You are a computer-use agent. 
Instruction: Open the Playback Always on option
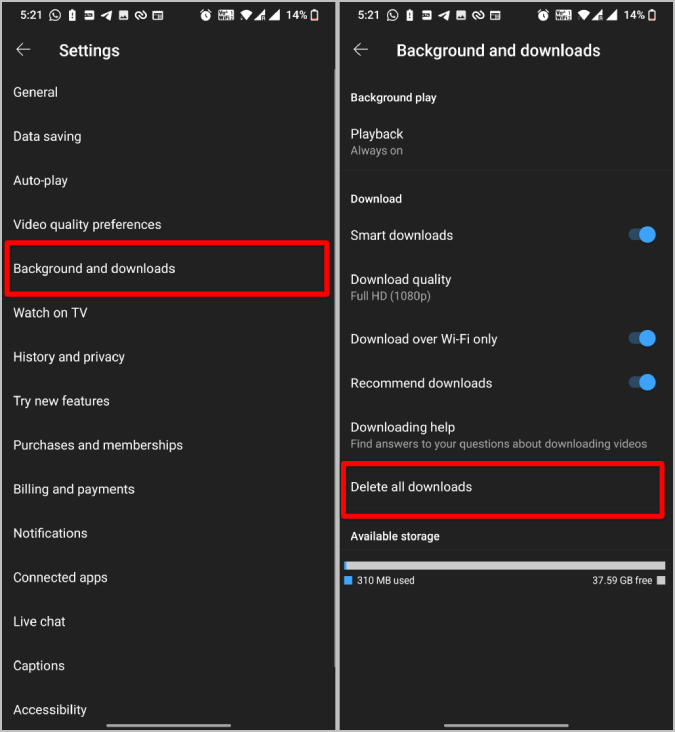[506, 142]
